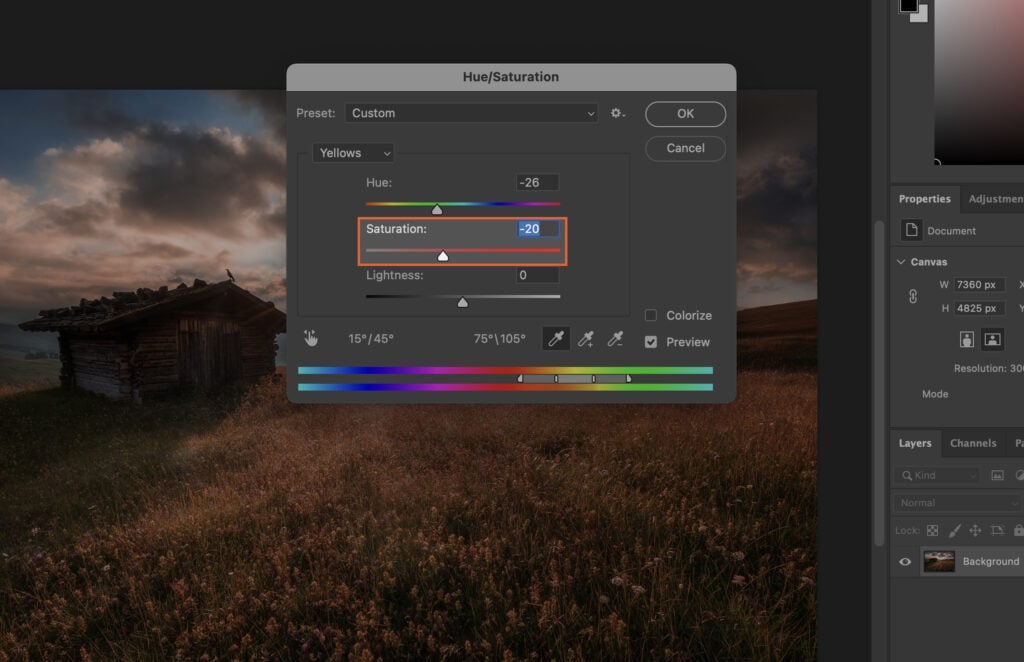Open the Adjustments panel tab
The height and width of the screenshot is (662, 1024).
996,199
